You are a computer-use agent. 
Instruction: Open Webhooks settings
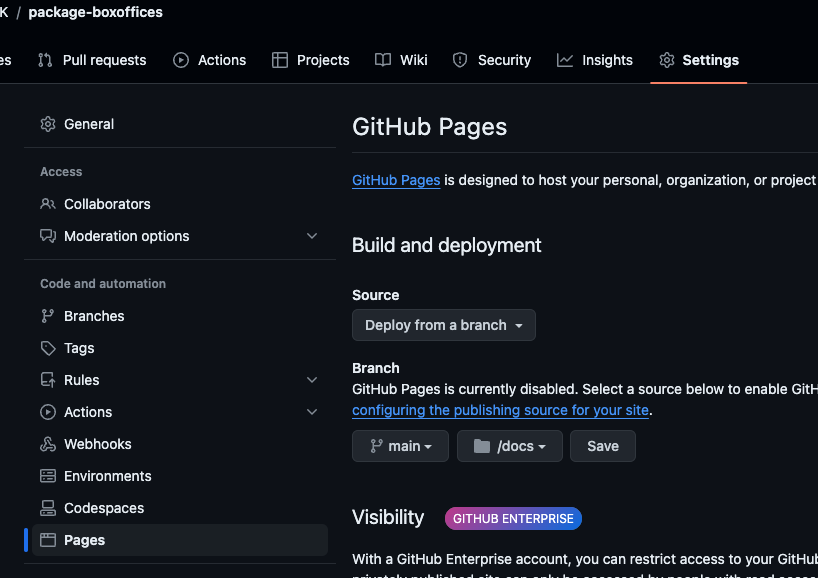[180, 444]
